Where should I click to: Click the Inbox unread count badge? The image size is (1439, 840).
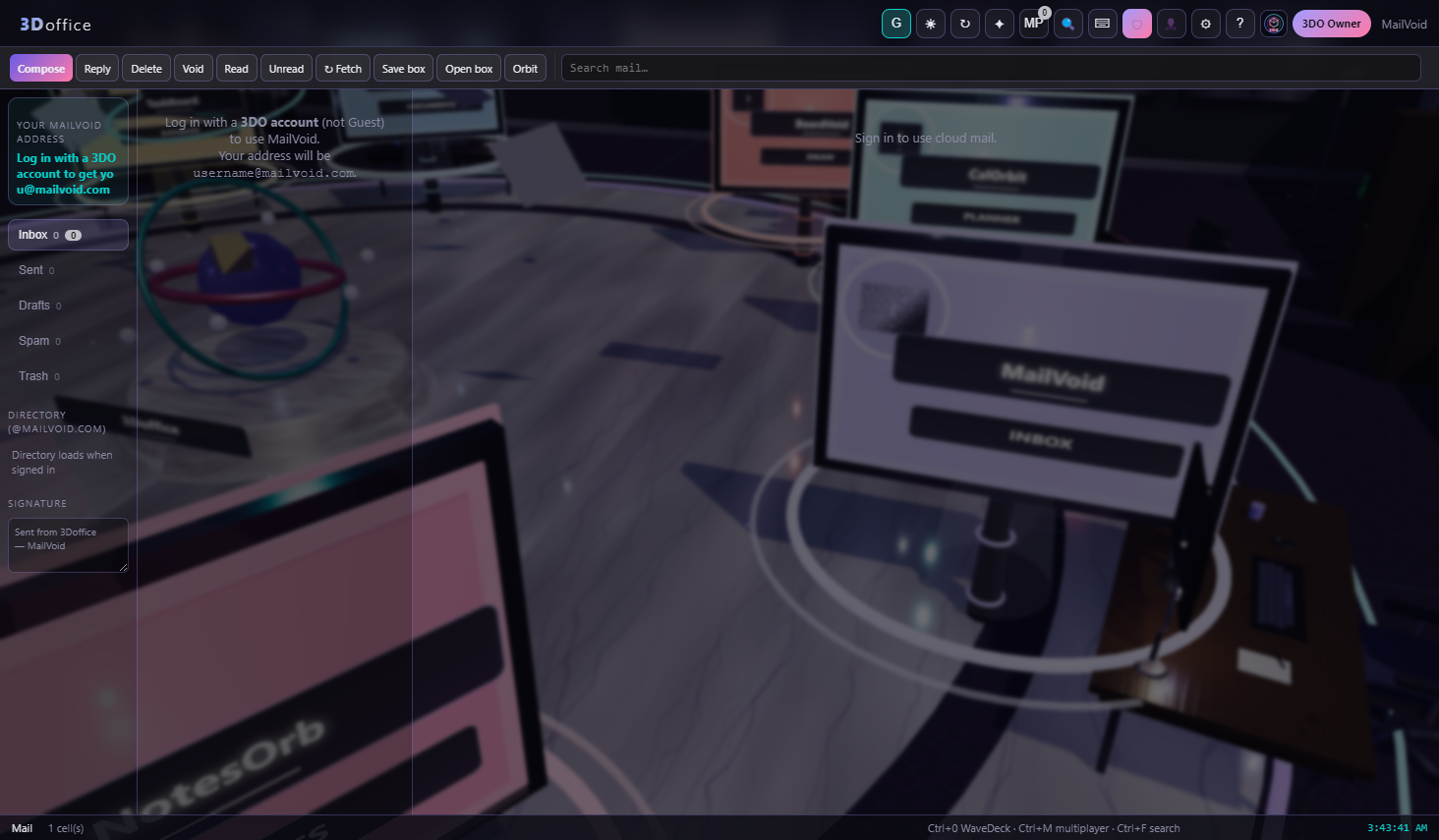point(73,236)
